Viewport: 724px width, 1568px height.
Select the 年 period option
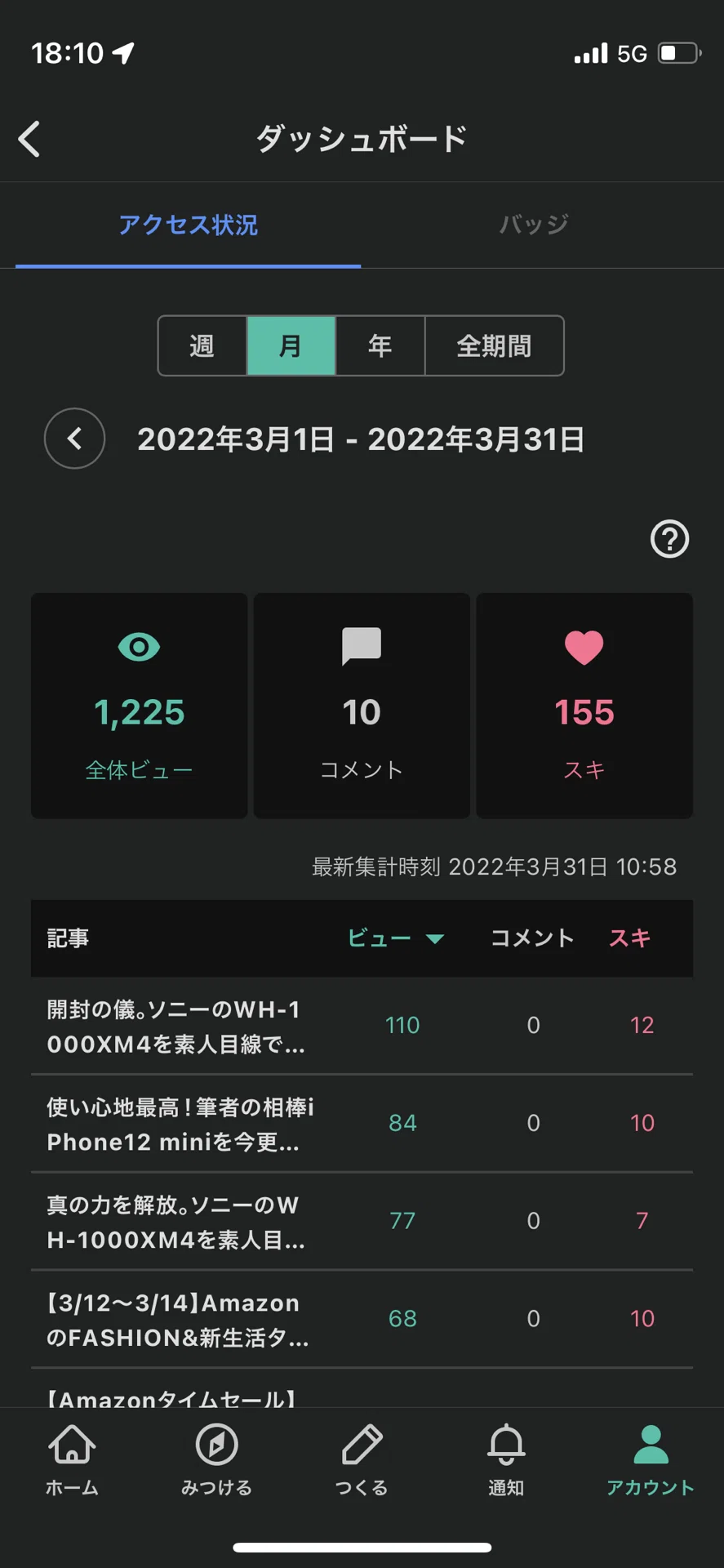[x=380, y=345]
